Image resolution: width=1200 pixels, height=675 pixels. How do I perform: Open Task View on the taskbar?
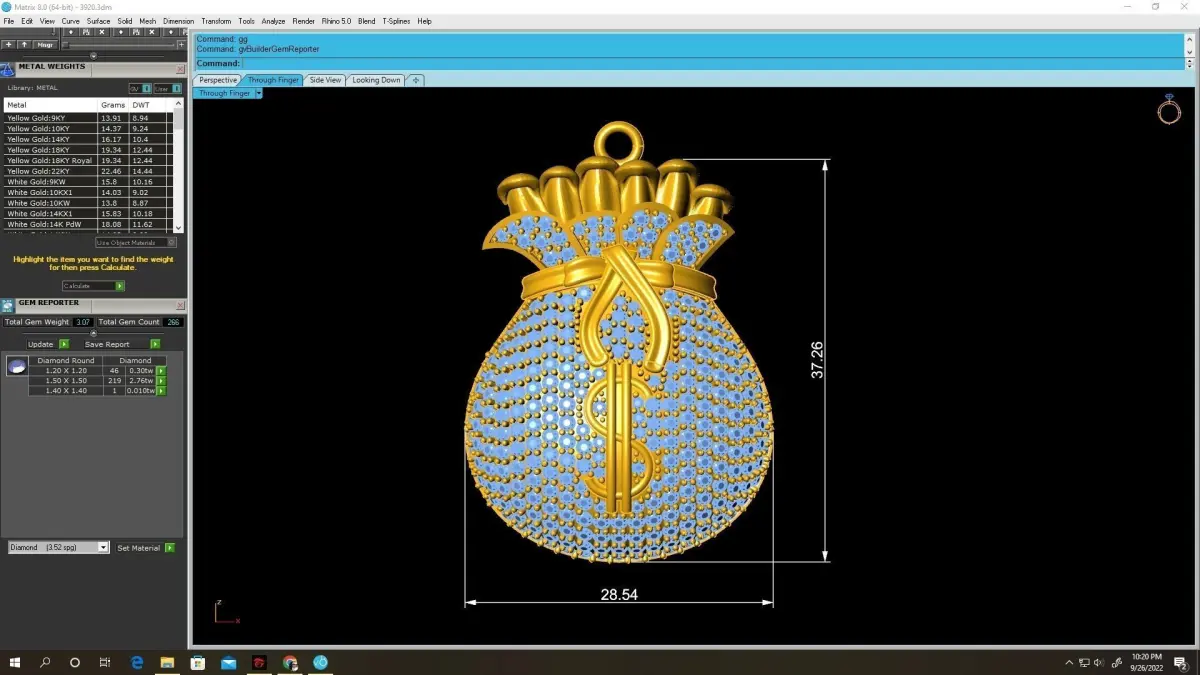click(x=105, y=662)
